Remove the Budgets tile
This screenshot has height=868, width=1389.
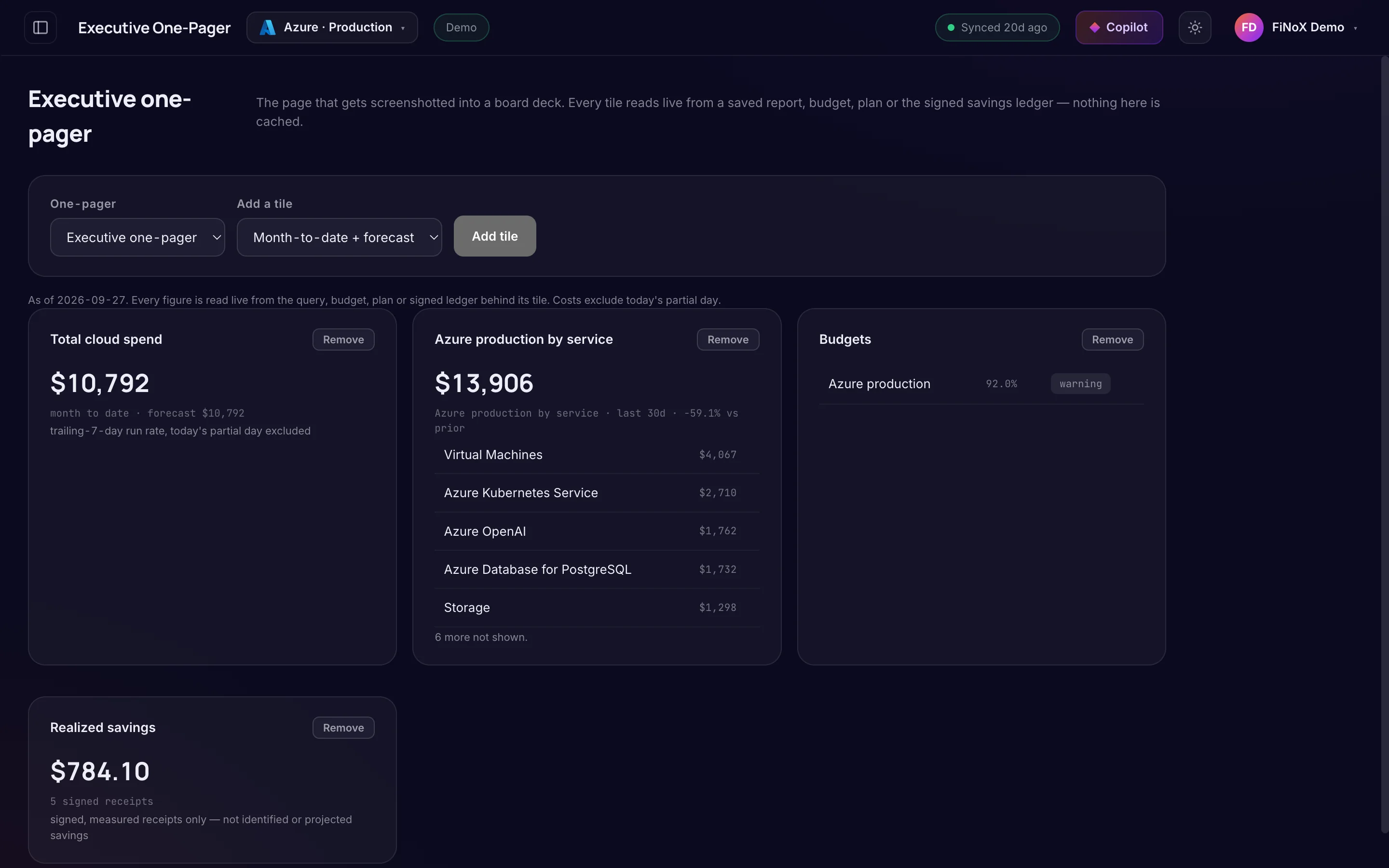click(x=1112, y=339)
